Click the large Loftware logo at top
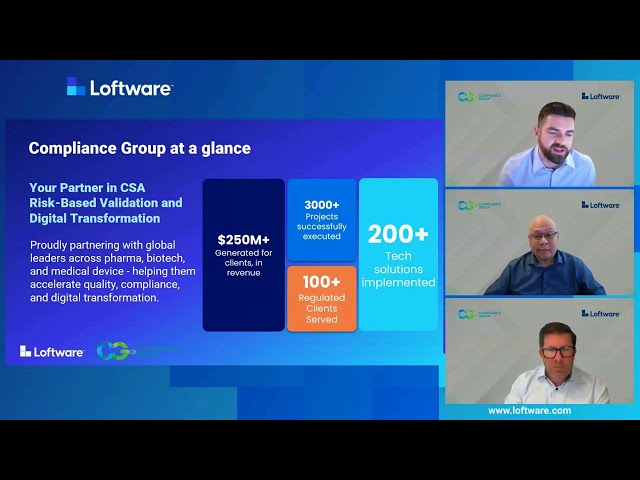The width and height of the screenshot is (640, 480). (120, 87)
